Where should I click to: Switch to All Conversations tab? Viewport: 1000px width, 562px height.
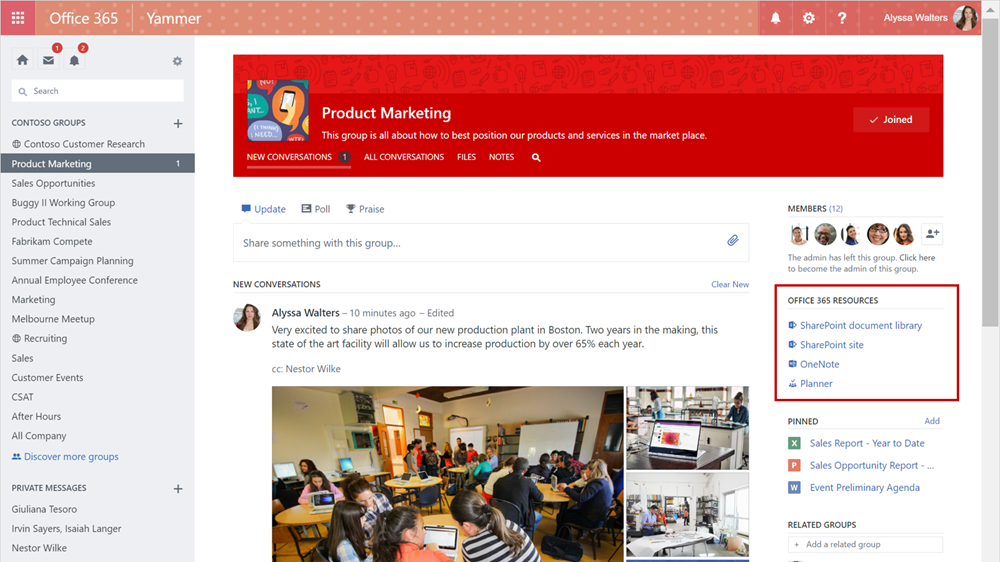point(404,157)
